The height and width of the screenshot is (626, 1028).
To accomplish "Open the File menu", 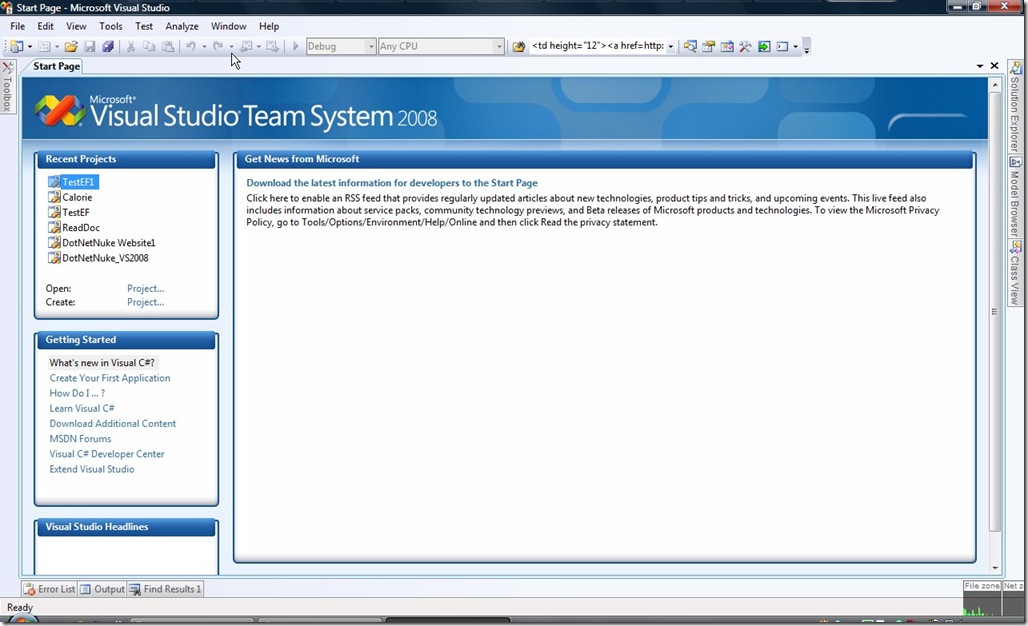I will (18, 26).
